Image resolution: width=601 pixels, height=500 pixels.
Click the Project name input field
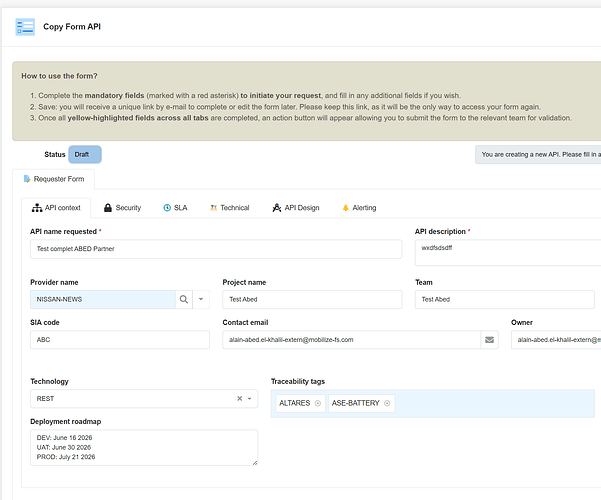311,299
